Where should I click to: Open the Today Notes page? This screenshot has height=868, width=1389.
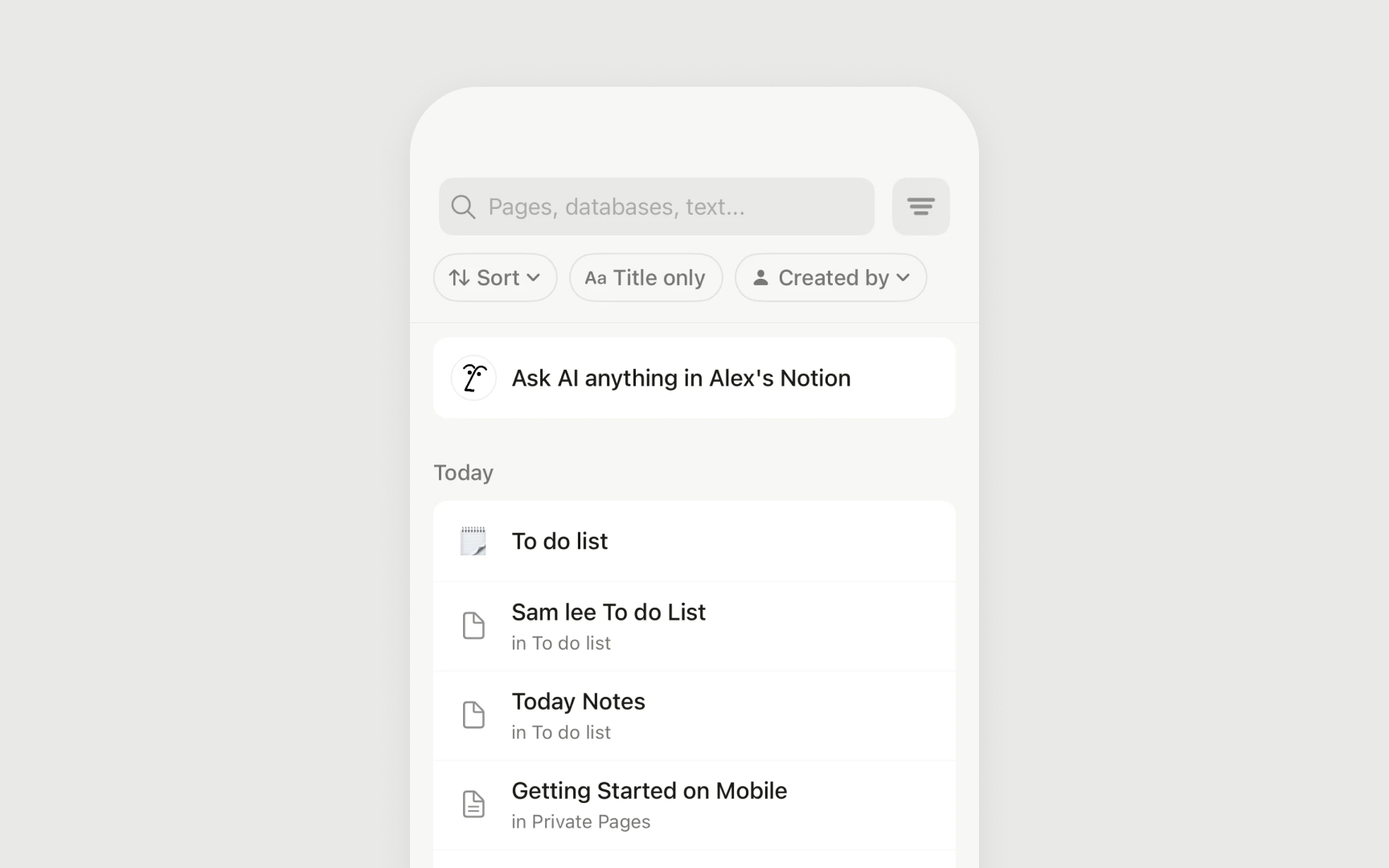coord(578,702)
